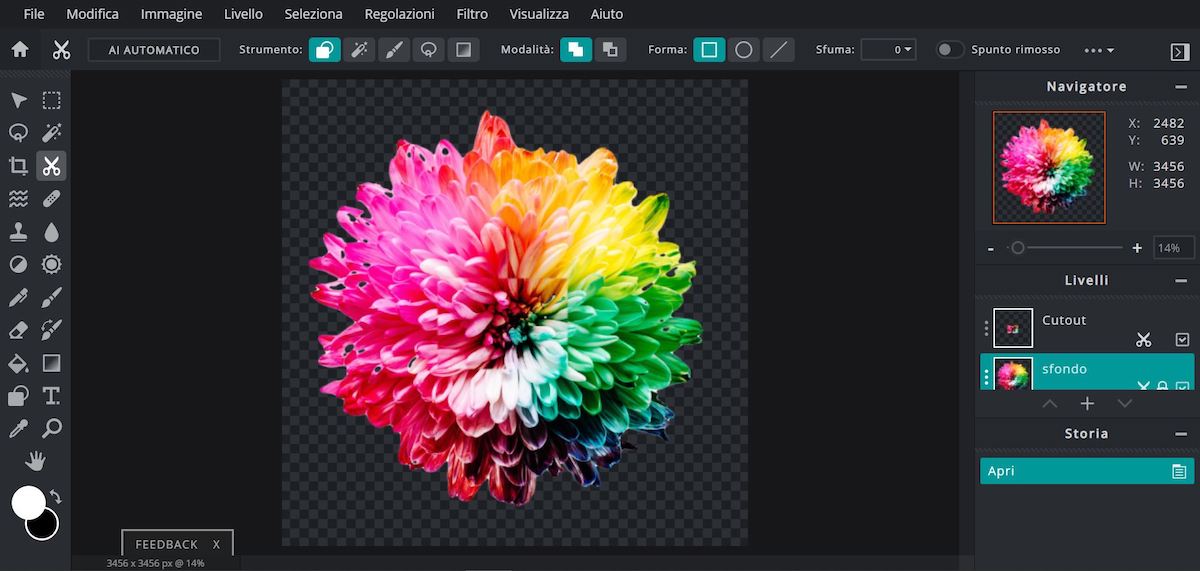Select the Cutout layer thumbnail
Viewport: 1200px width, 571px height.
pos(1013,328)
